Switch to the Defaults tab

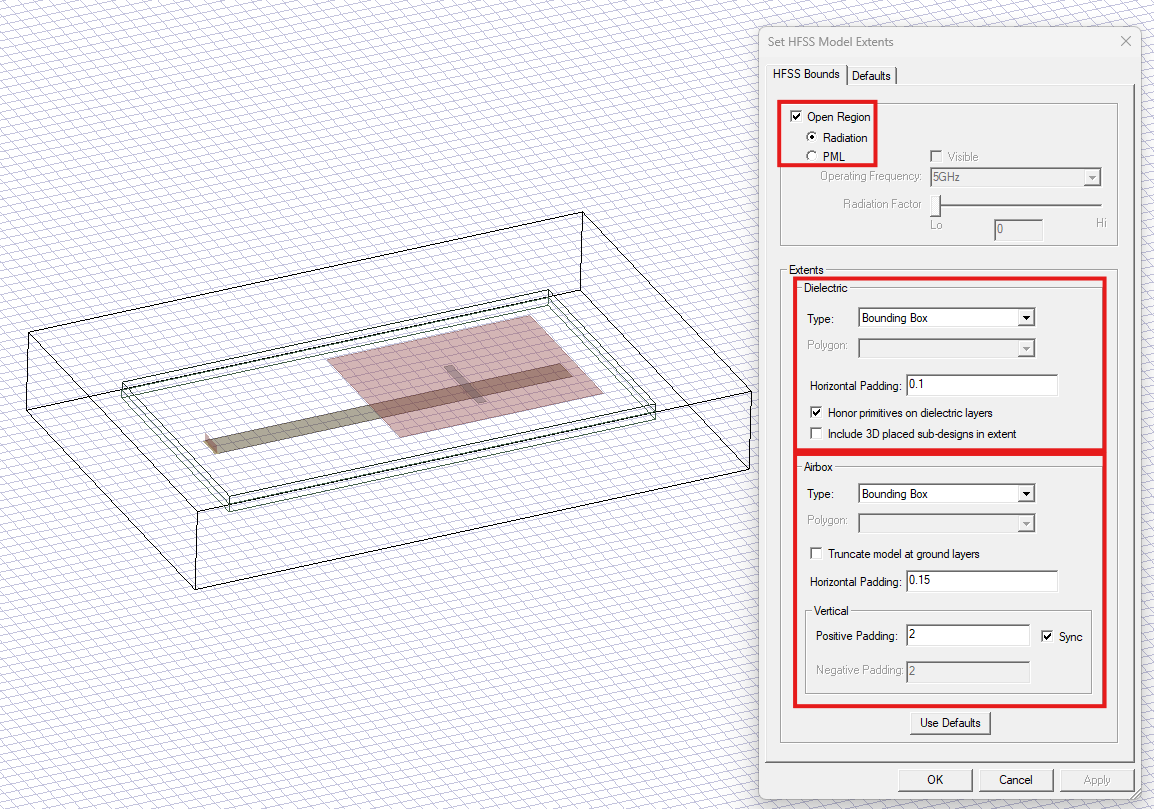872,75
